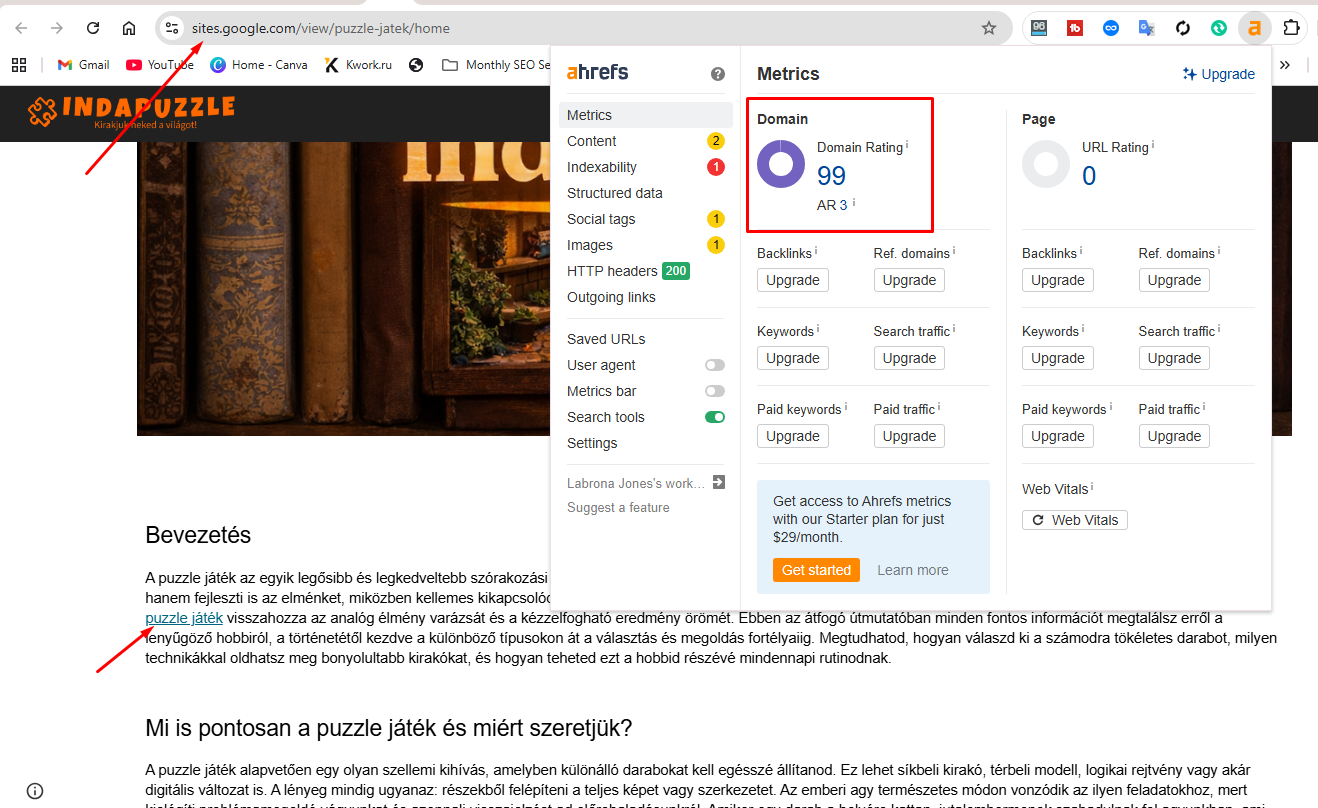The image size is (1318, 808).
Task: Reload the current page
Action: point(93,28)
